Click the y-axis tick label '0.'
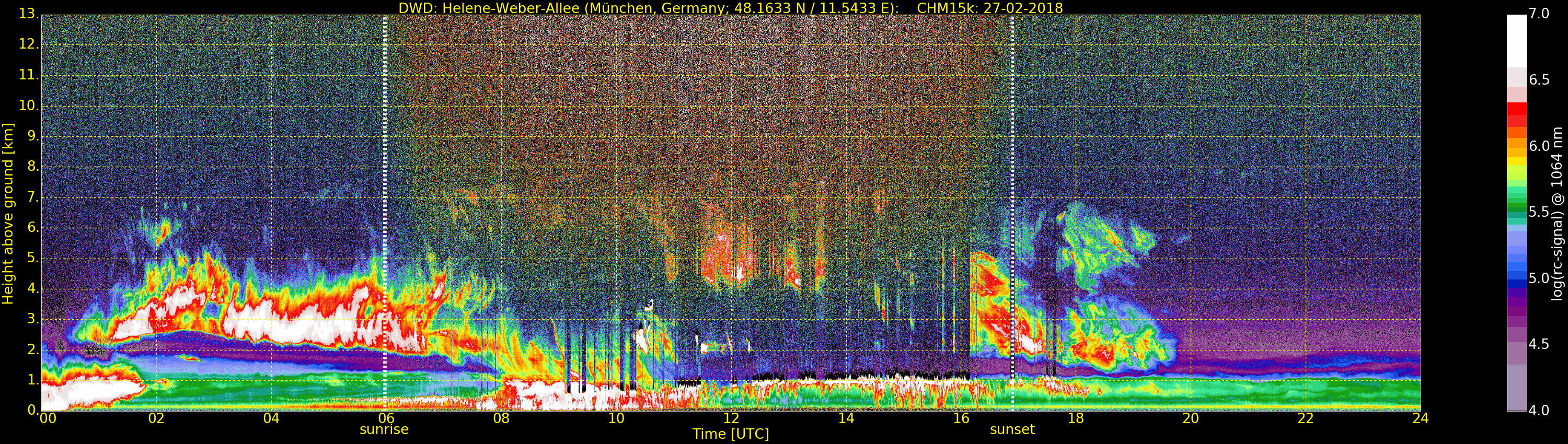 pos(33,410)
